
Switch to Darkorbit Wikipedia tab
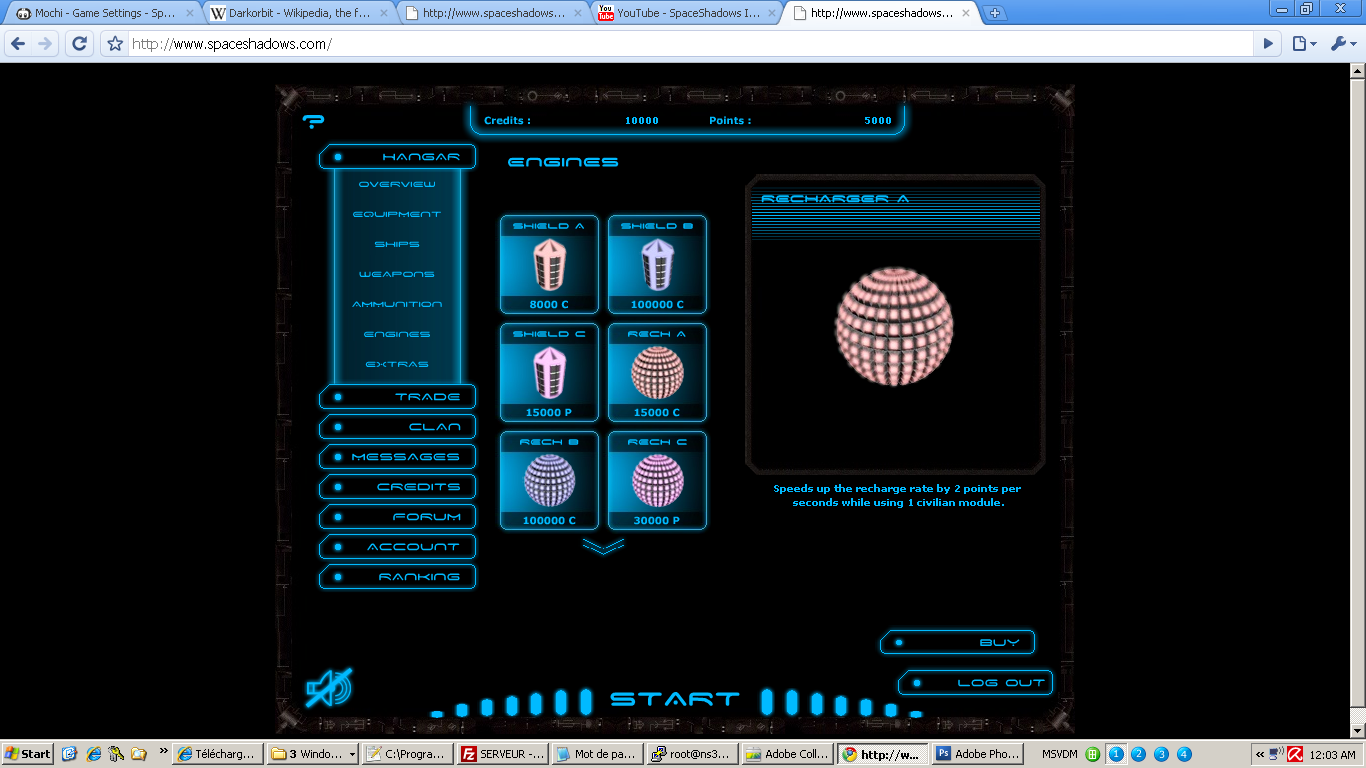299,14
